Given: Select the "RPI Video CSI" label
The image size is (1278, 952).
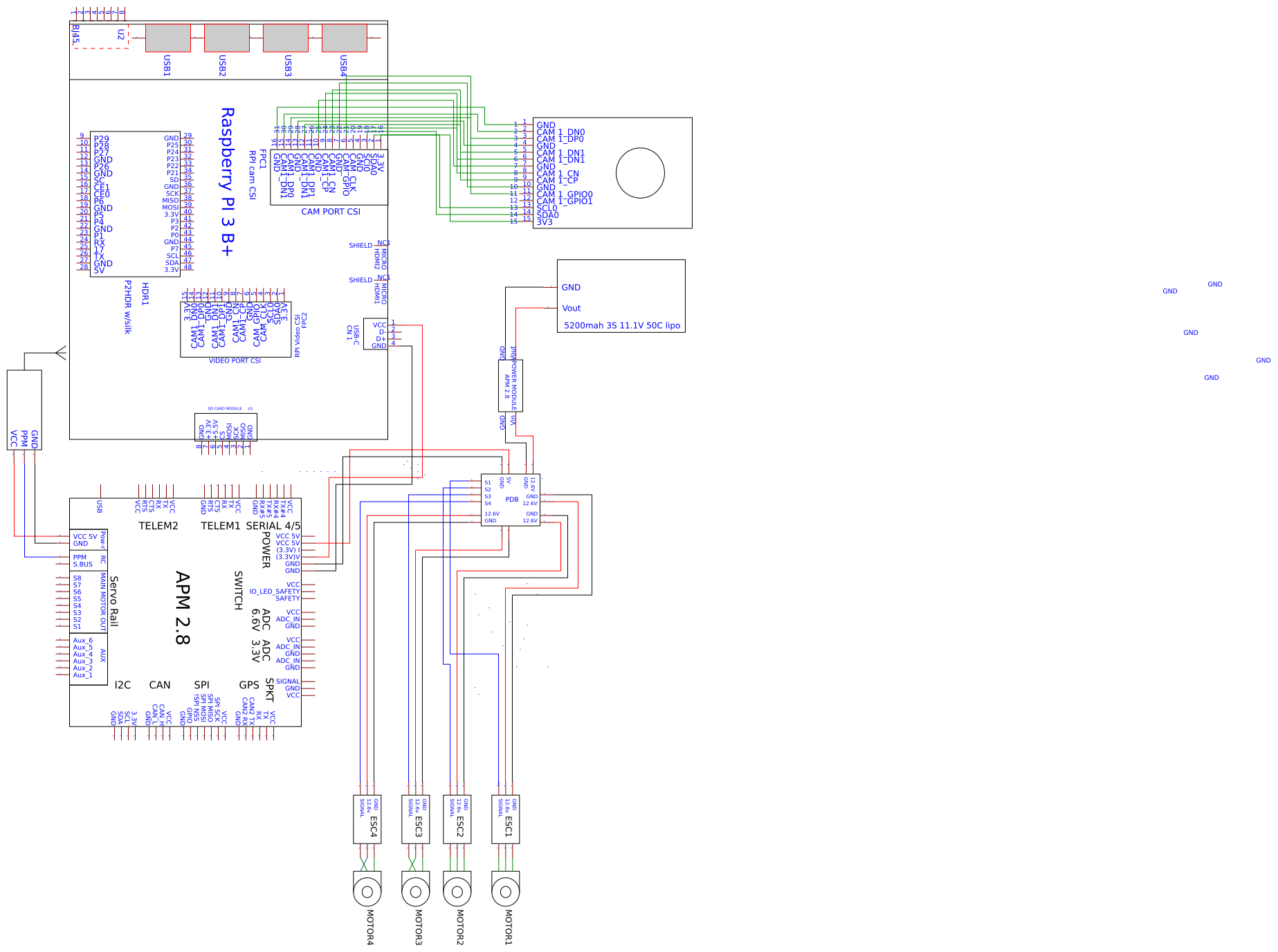Looking at the screenshot, I should (298, 336).
